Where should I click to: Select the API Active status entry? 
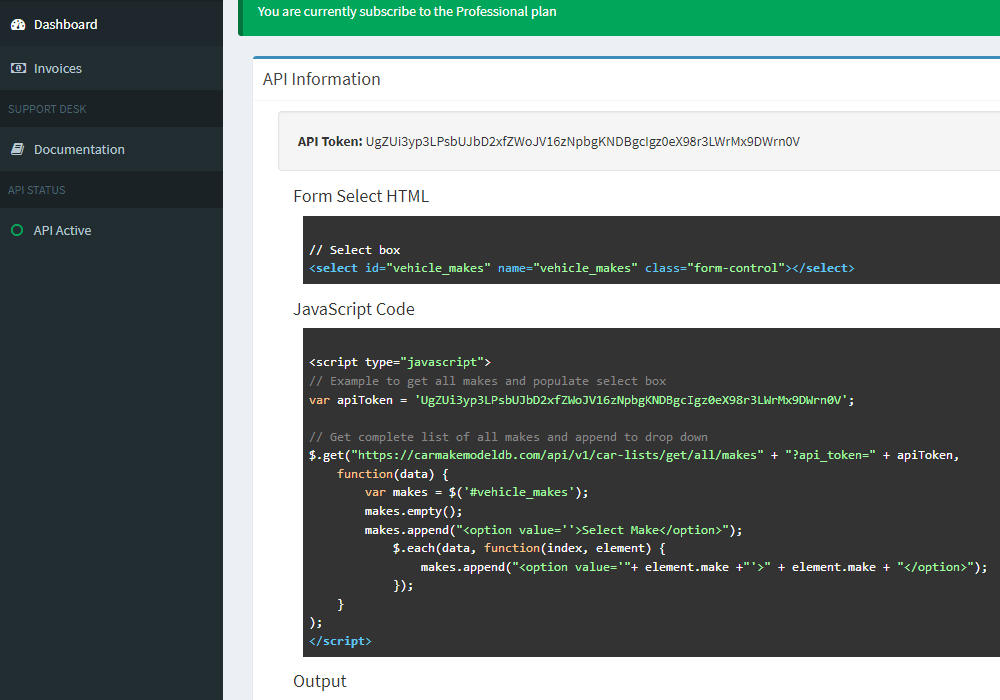pos(112,230)
